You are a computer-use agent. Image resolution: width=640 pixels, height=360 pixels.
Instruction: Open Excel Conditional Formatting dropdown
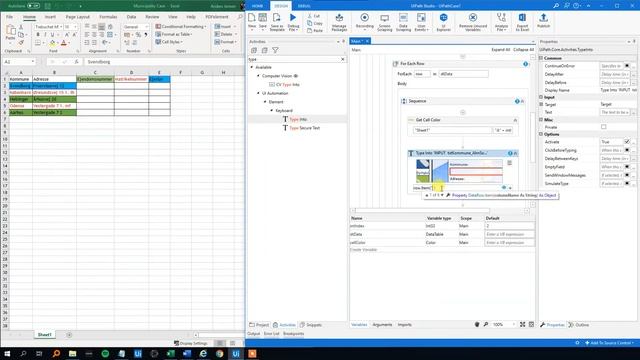pyautogui.click(x=181, y=27)
